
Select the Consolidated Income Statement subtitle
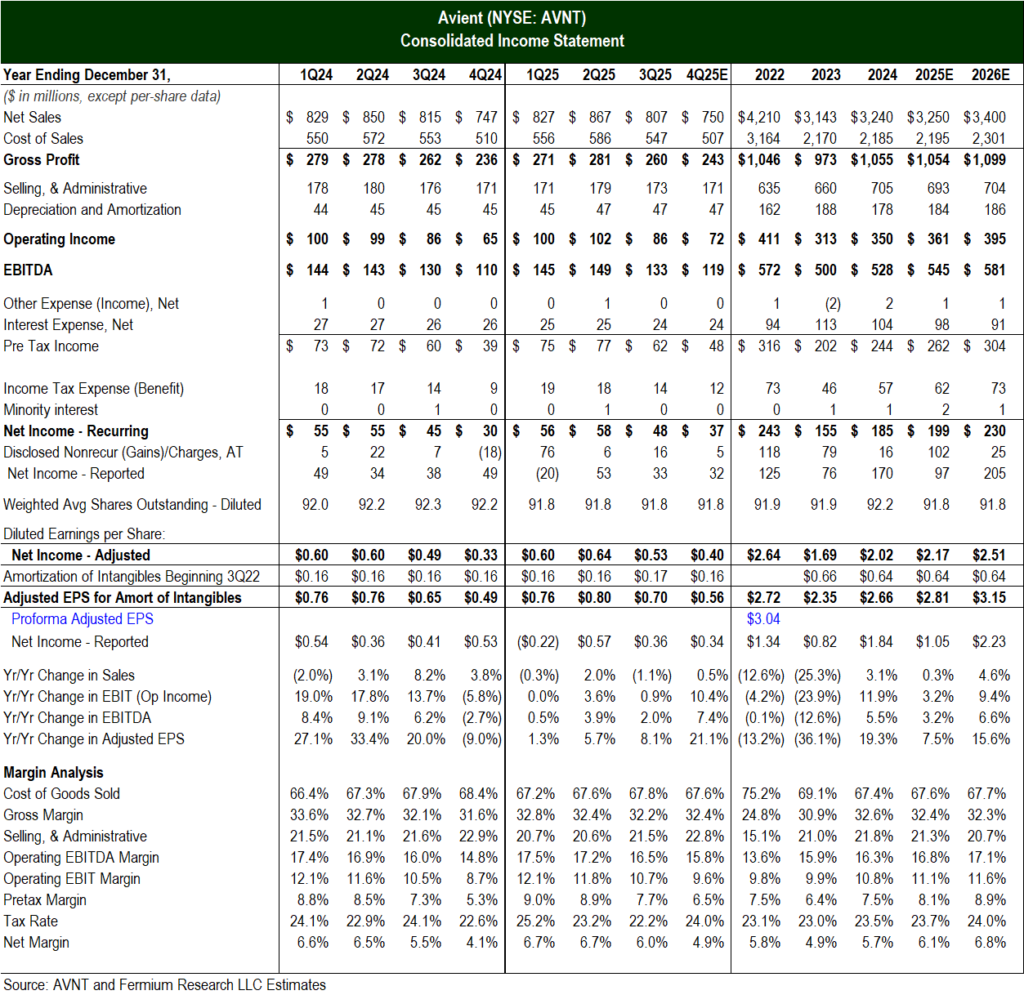tap(511, 41)
